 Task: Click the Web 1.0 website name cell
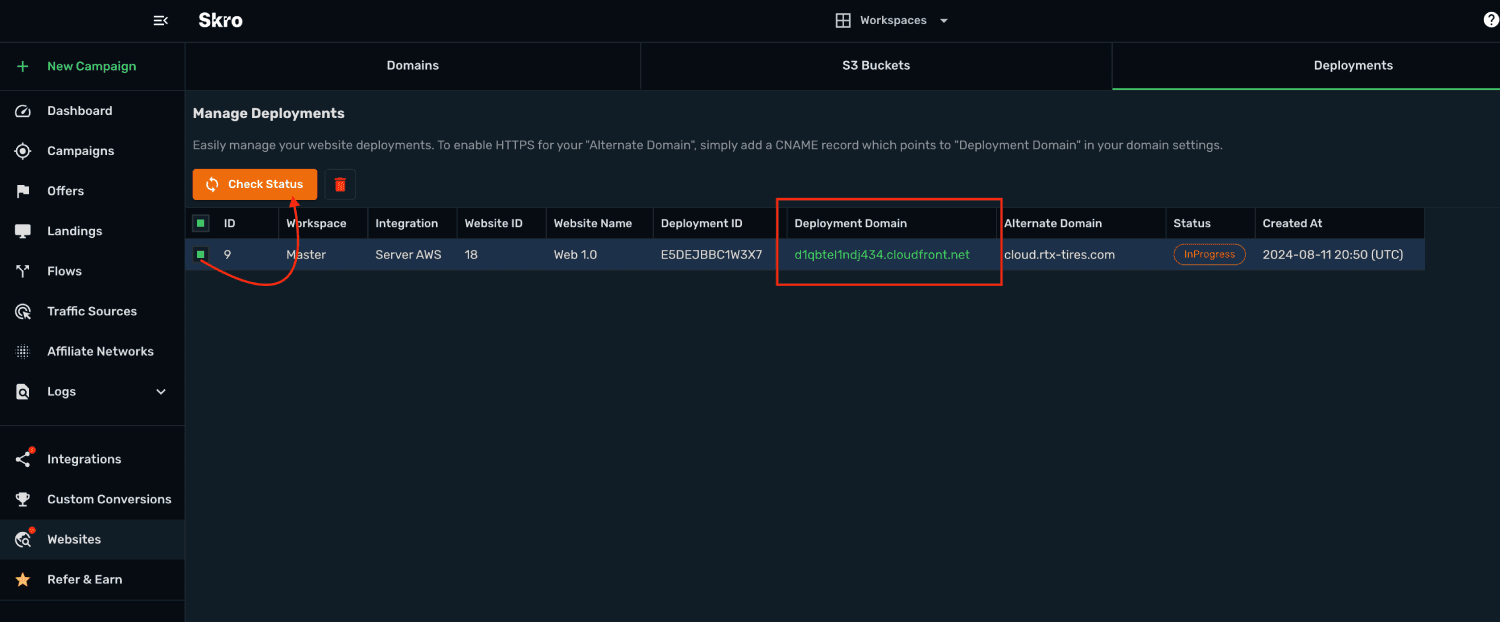point(575,255)
